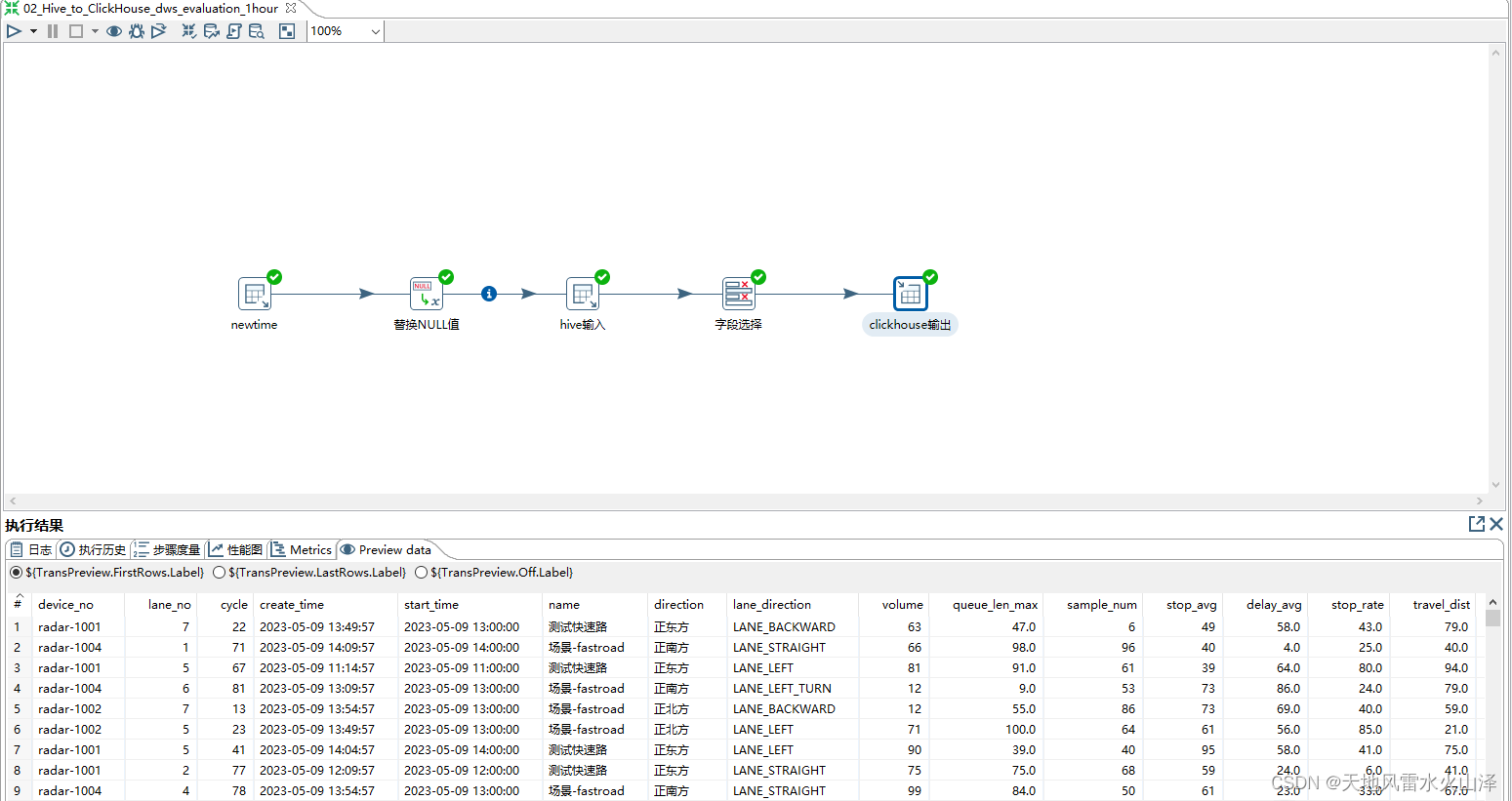Preview the transformation output
Viewport: 1512px width, 801px height.
(x=114, y=30)
